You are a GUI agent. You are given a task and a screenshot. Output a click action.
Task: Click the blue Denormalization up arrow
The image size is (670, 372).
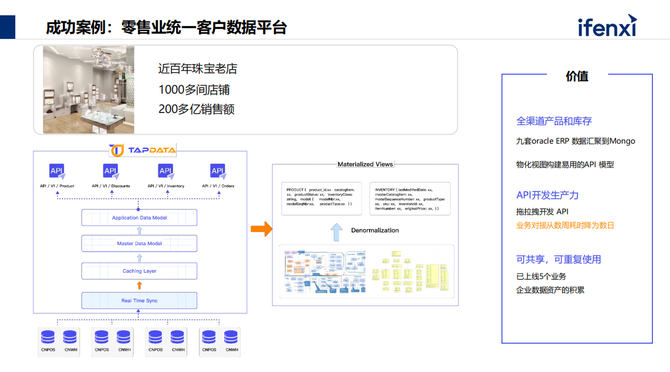click(x=336, y=232)
